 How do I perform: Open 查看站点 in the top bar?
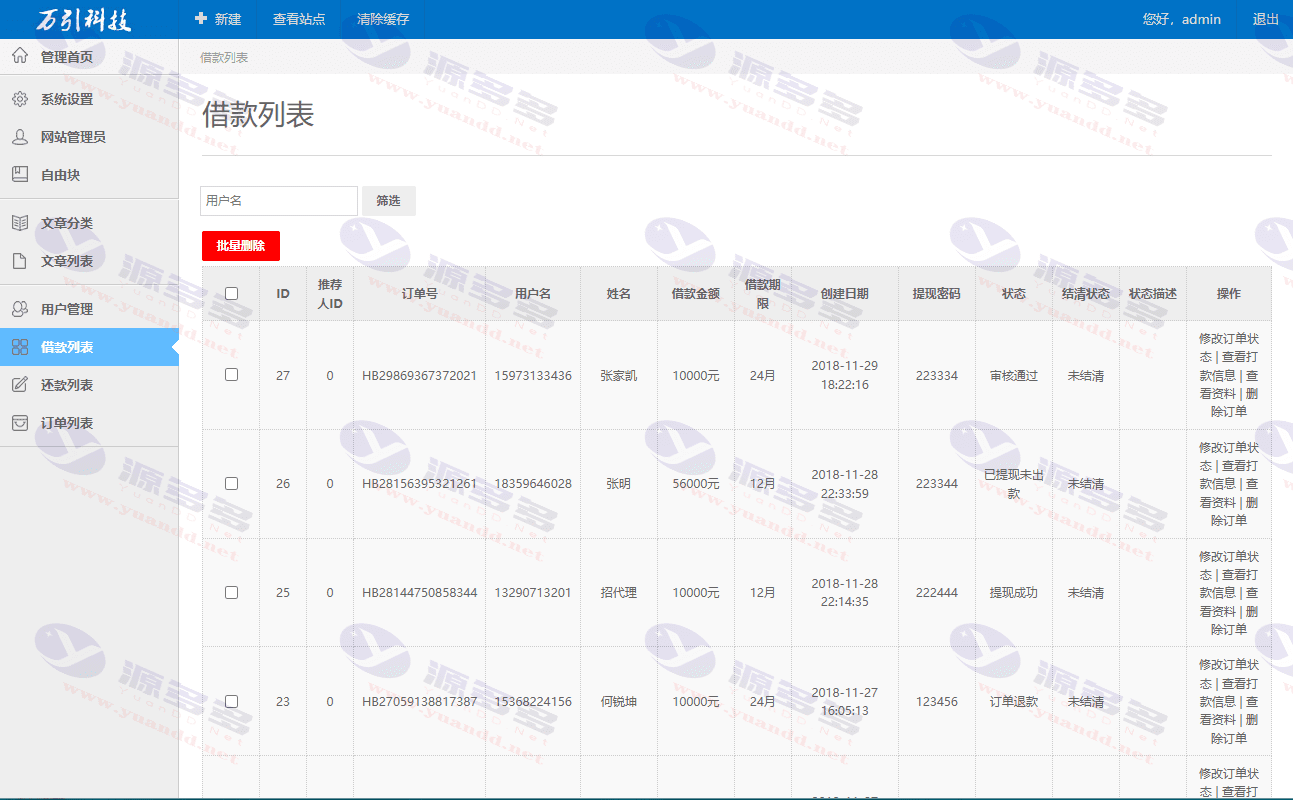click(299, 19)
